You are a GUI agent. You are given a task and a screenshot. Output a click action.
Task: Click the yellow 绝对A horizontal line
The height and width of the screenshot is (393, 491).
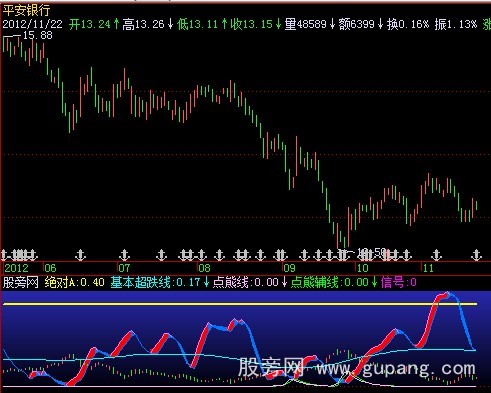(x=240, y=304)
